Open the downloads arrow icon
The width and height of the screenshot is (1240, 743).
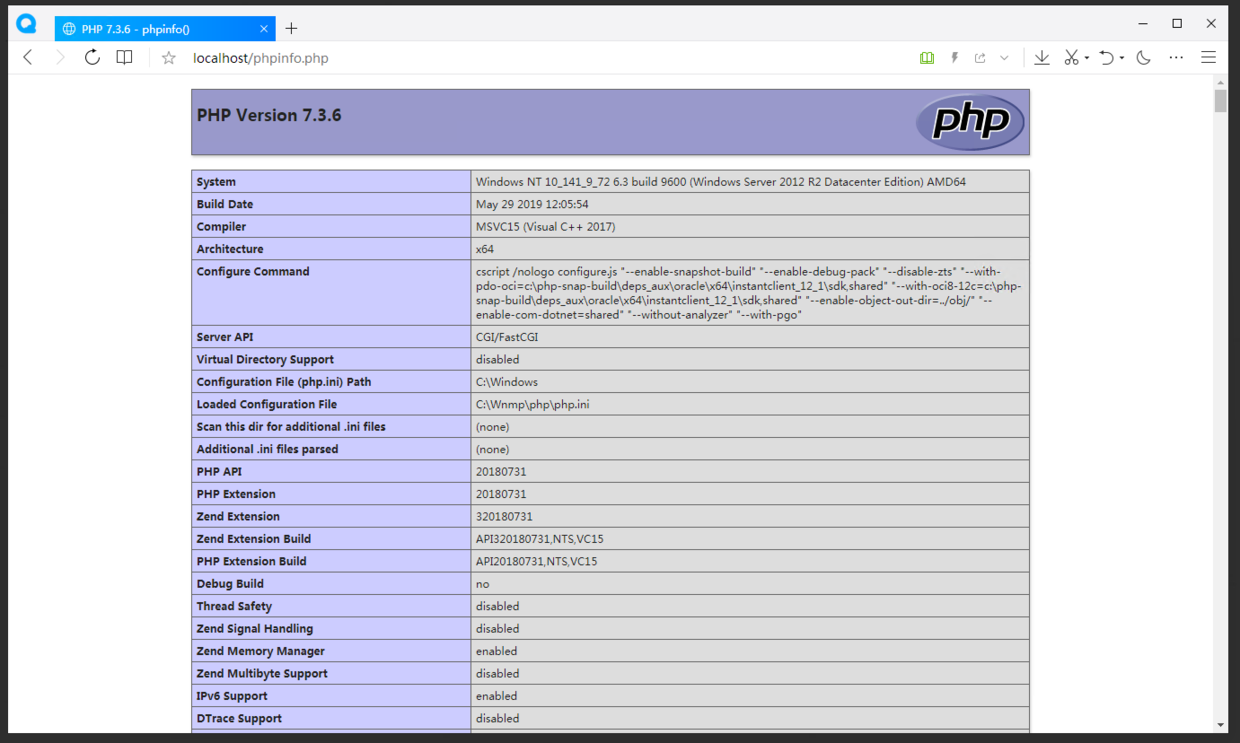(1042, 58)
